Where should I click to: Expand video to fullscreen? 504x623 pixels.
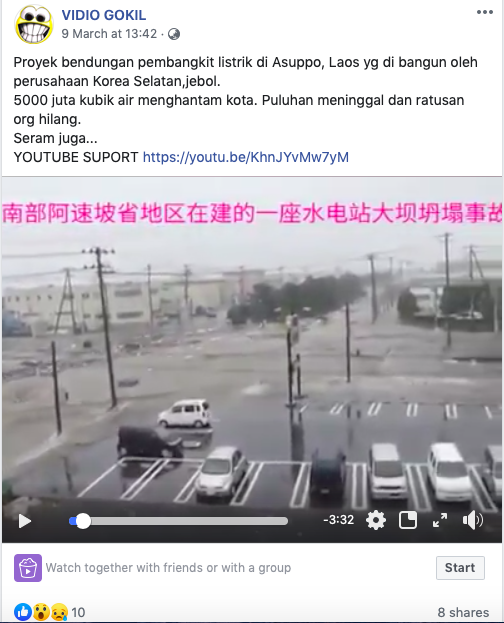[440, 520]
